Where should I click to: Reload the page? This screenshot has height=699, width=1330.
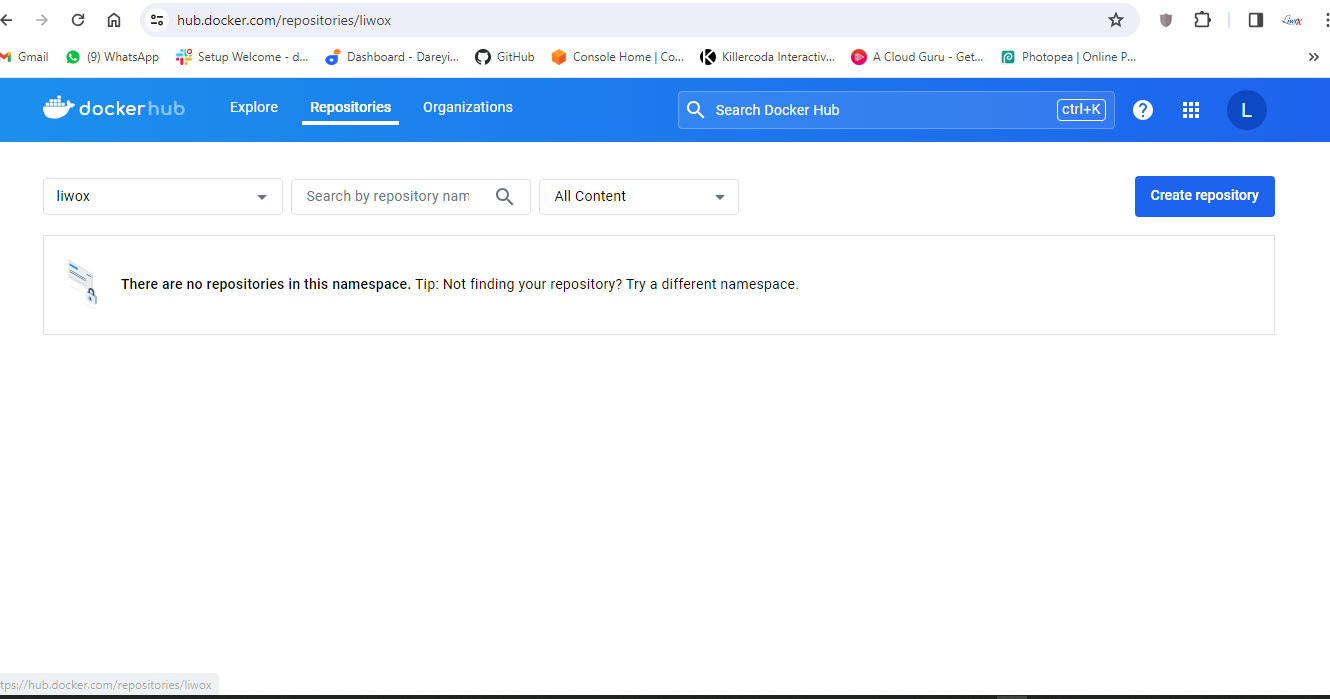78,20
